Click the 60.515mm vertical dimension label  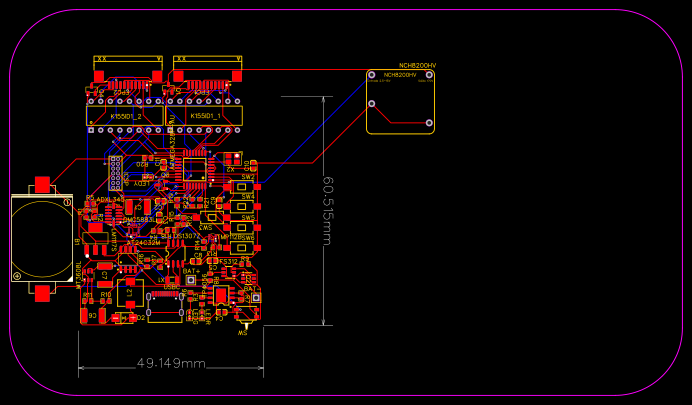pos(327,211)
